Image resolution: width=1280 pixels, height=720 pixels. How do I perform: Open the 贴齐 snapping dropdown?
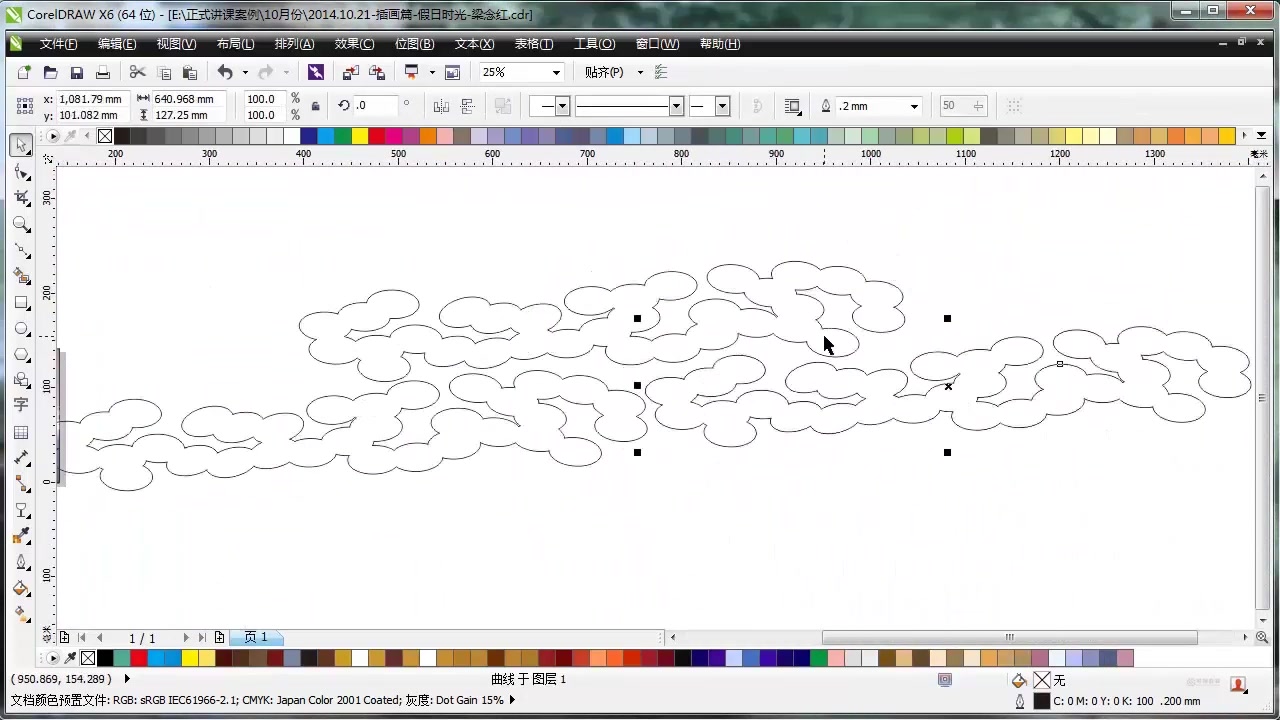click(x=640, y=72)
